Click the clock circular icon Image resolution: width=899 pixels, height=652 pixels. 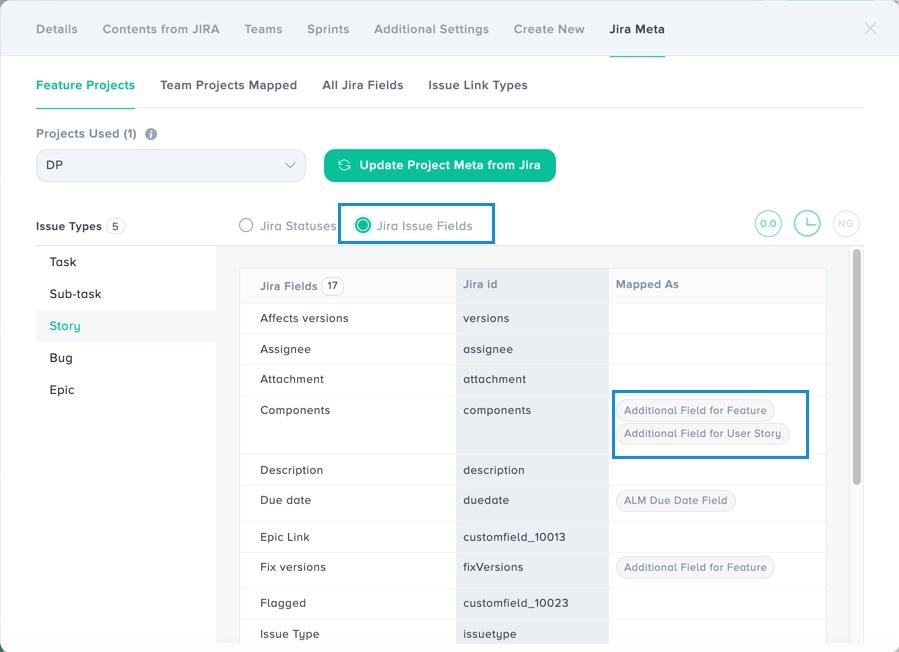[x=807, y=224]
